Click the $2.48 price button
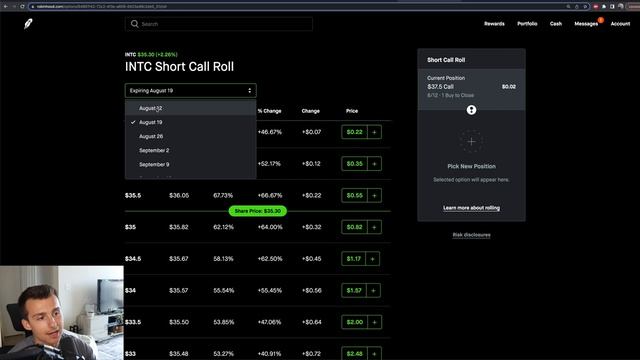Image resolution: width=640 pixels, height=360 pixels. (x=354, y=353)
